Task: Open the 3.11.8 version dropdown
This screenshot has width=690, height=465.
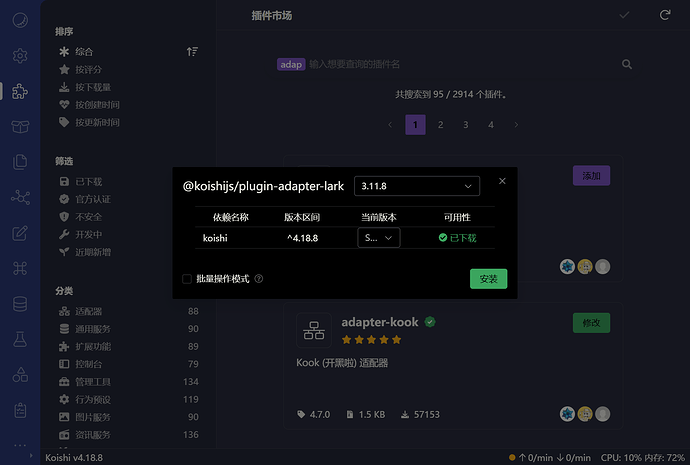Action: [x=416, y=186]
